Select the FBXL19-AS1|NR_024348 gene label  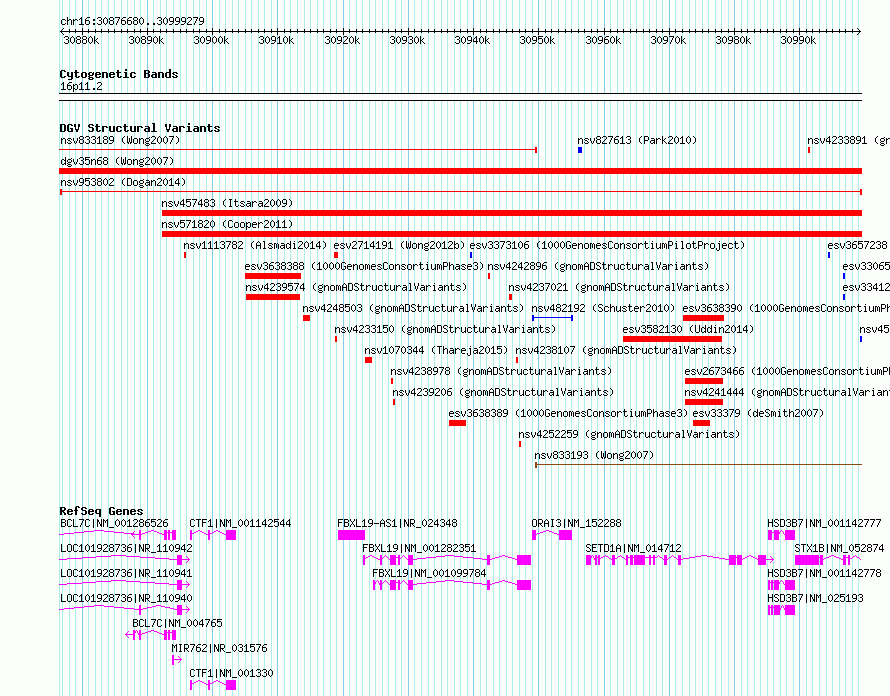(x=397, y=523)
